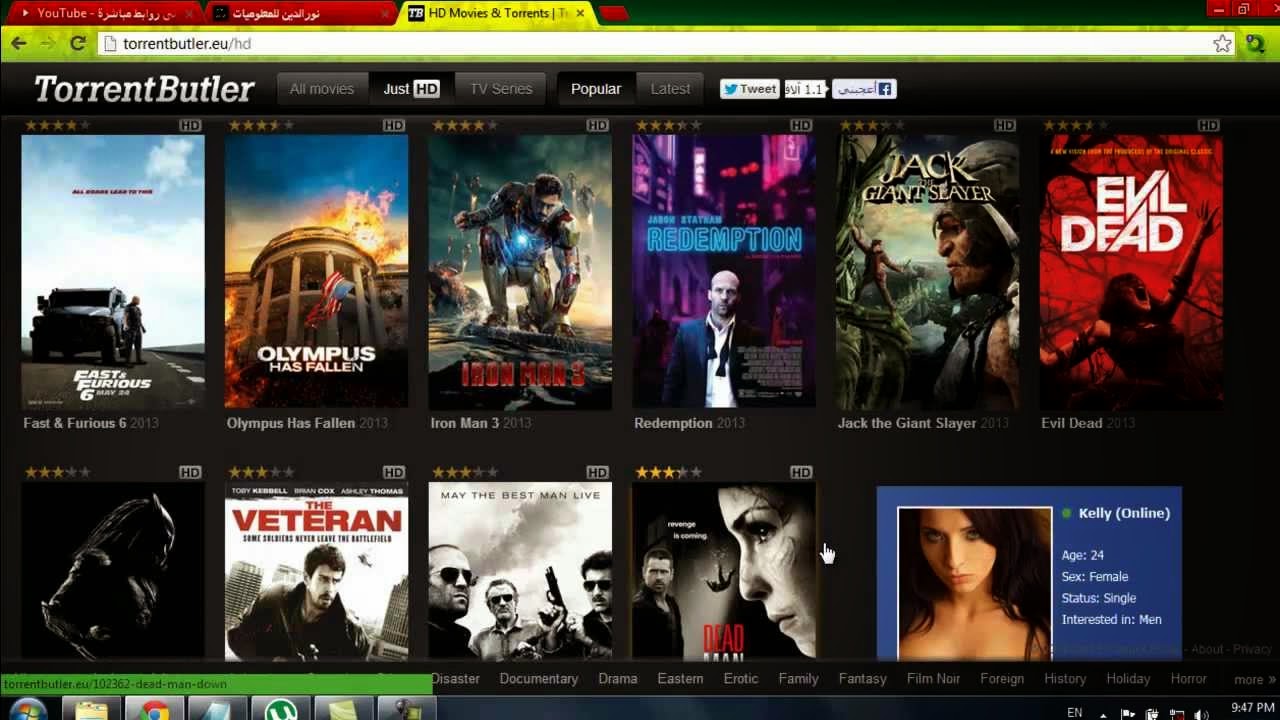Image resolution: width=1280 pixels, height=720 pixels.
Task: Filter by the Family genre
Action: pyautogui.click(x=798, y=679)
